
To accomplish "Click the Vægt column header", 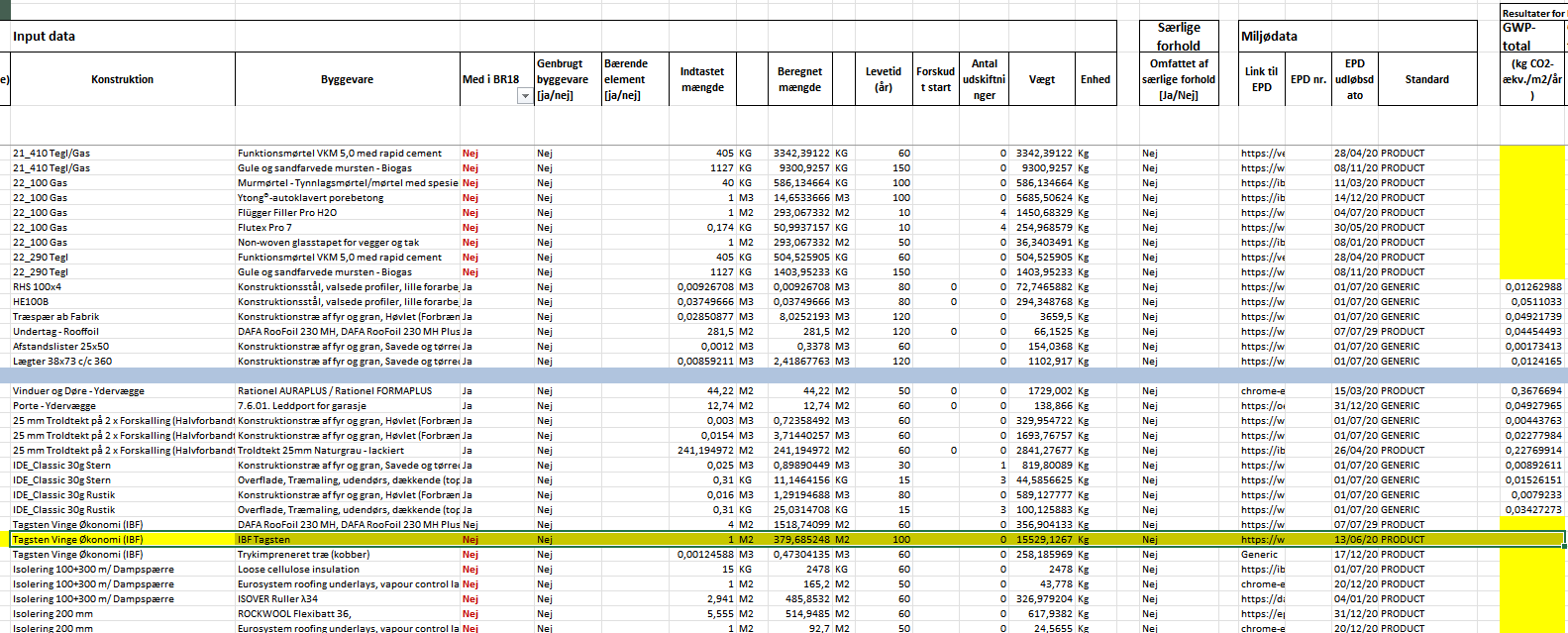I will tap(1042, 79).
